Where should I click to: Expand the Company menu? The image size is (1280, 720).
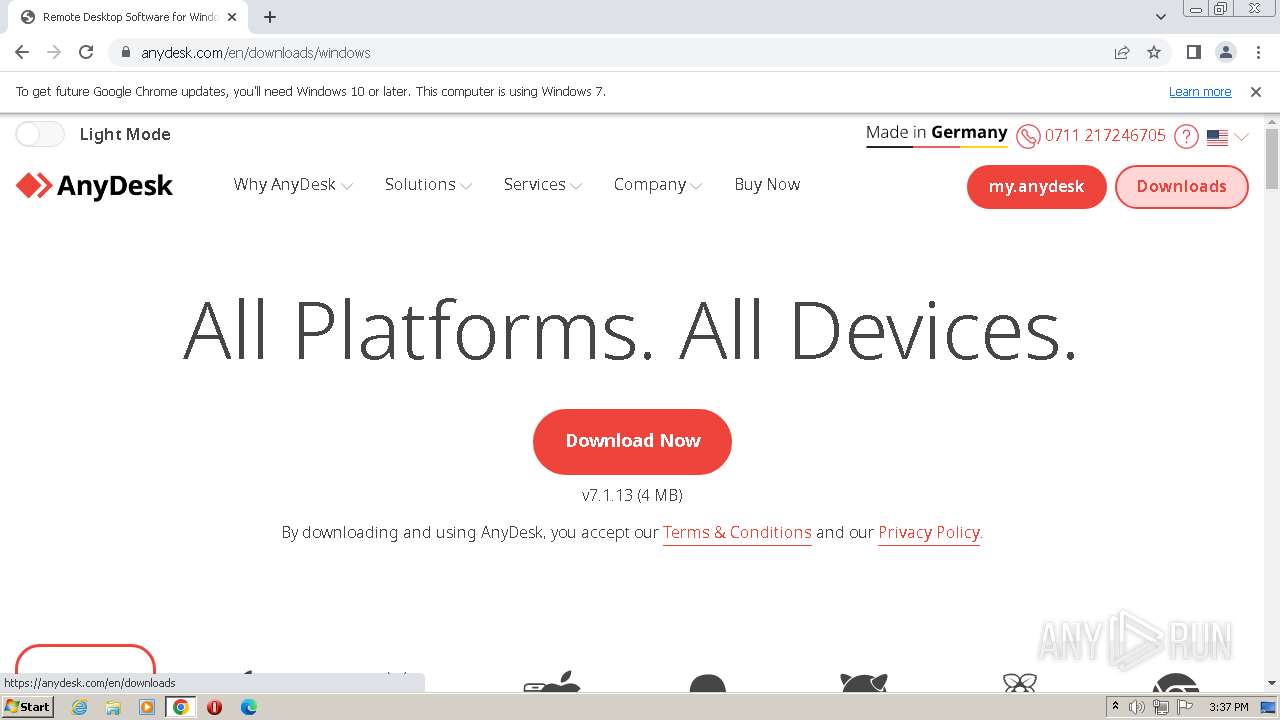(x=658, y=185)
